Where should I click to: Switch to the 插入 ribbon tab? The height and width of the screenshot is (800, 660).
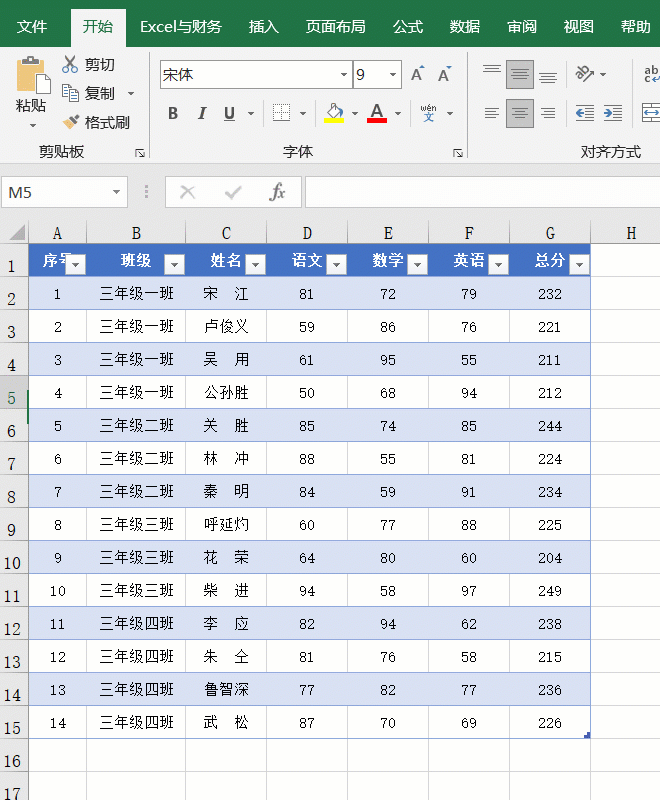(264, 27)
